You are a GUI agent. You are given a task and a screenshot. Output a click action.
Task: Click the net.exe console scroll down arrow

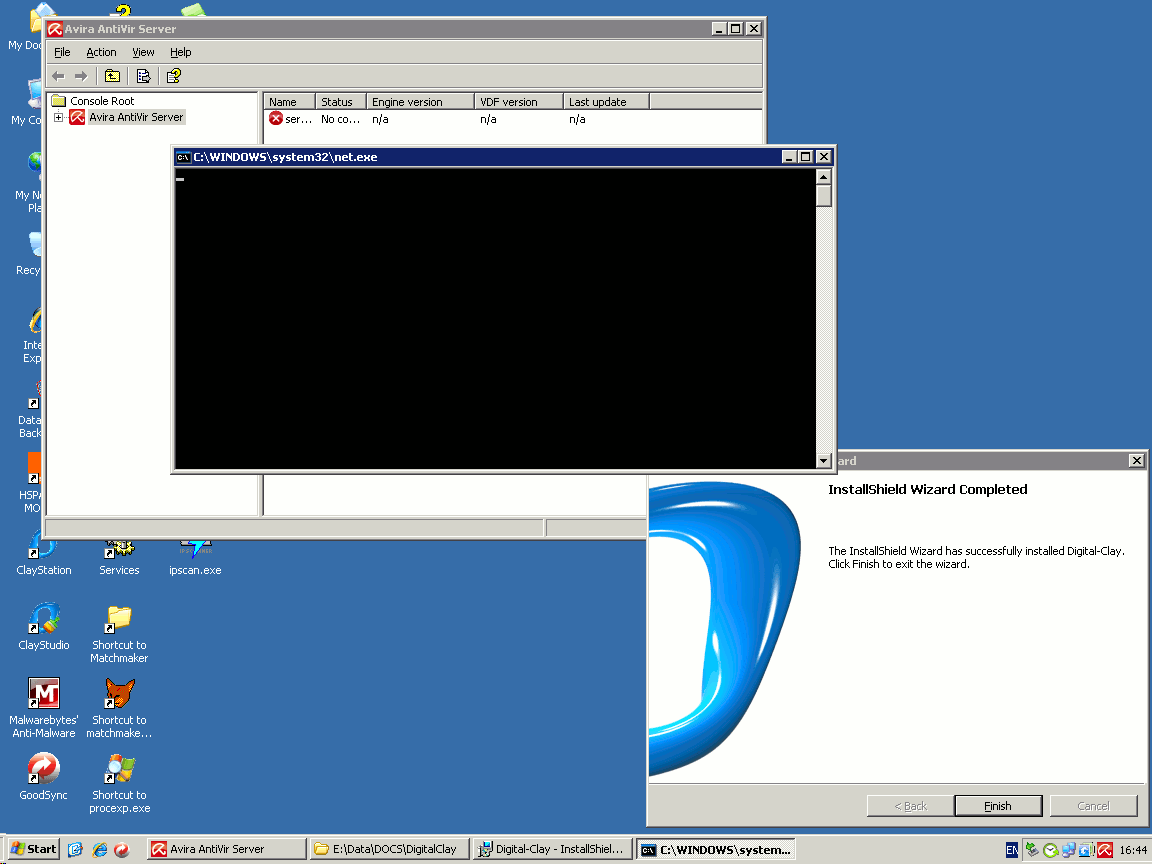pyautogui.click(x=824, y=461)
